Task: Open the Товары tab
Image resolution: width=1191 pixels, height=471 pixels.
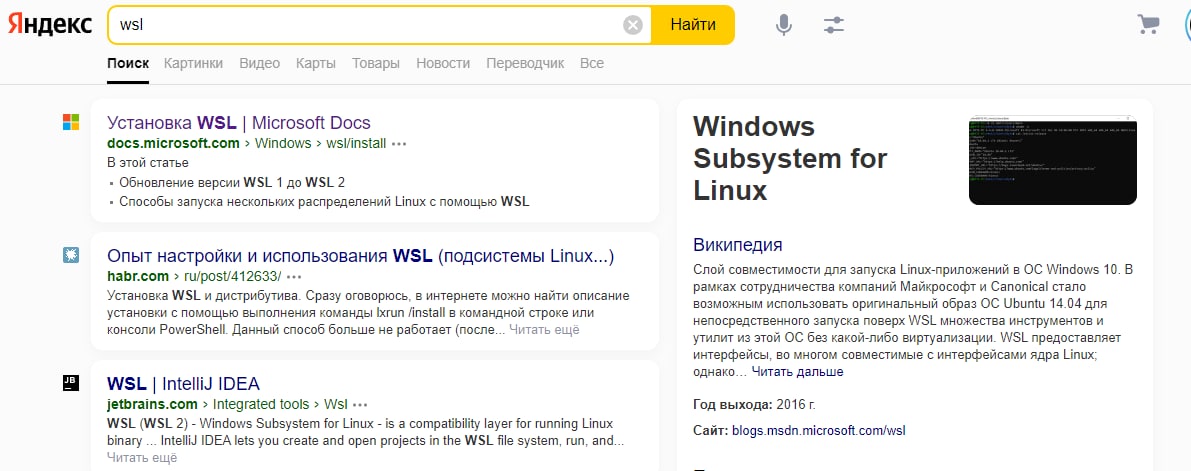Action: (x=376, y=64)
